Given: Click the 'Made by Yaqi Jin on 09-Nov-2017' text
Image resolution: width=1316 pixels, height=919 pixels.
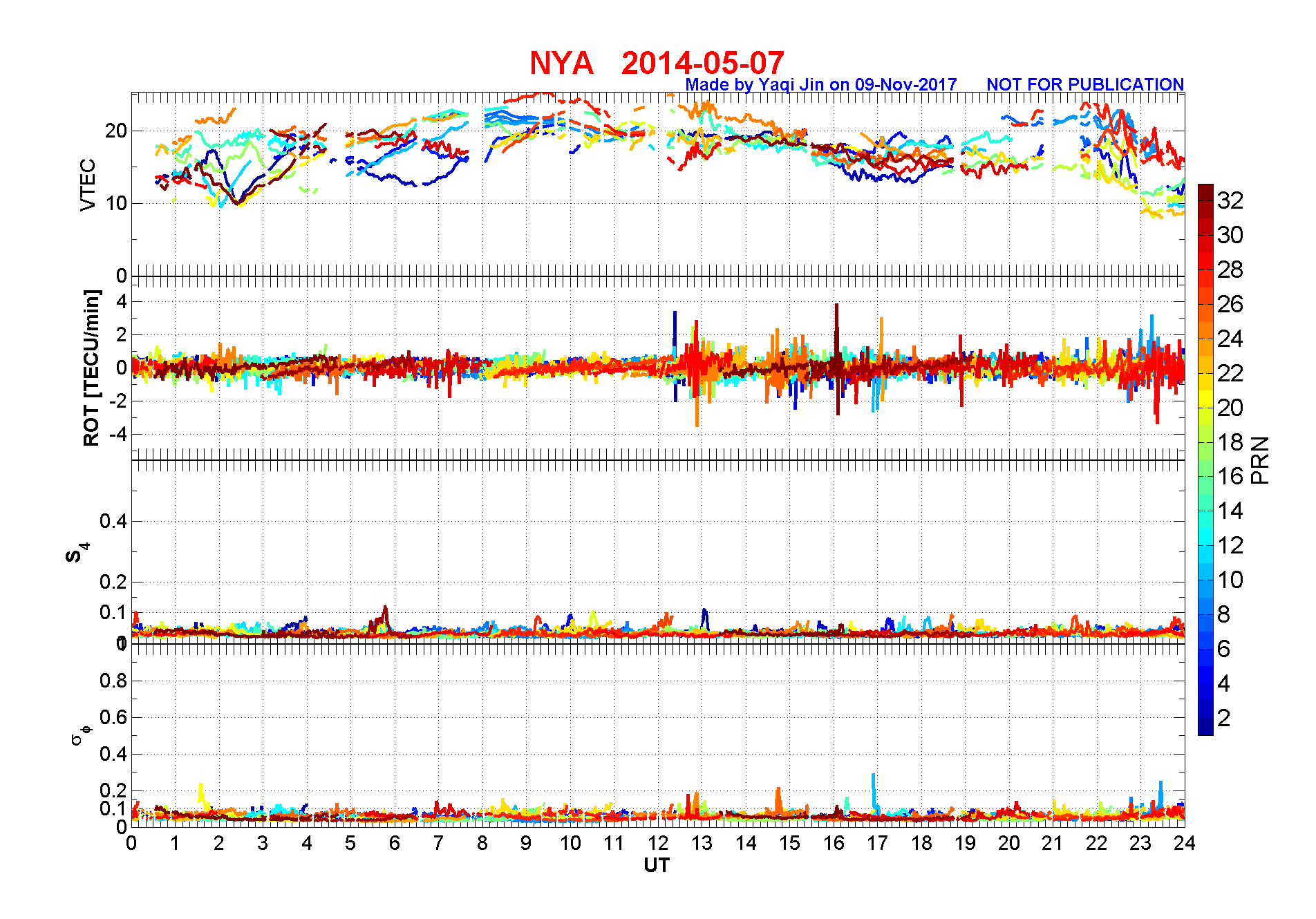Looking at the screenshot, I should (x=820, y=84).
